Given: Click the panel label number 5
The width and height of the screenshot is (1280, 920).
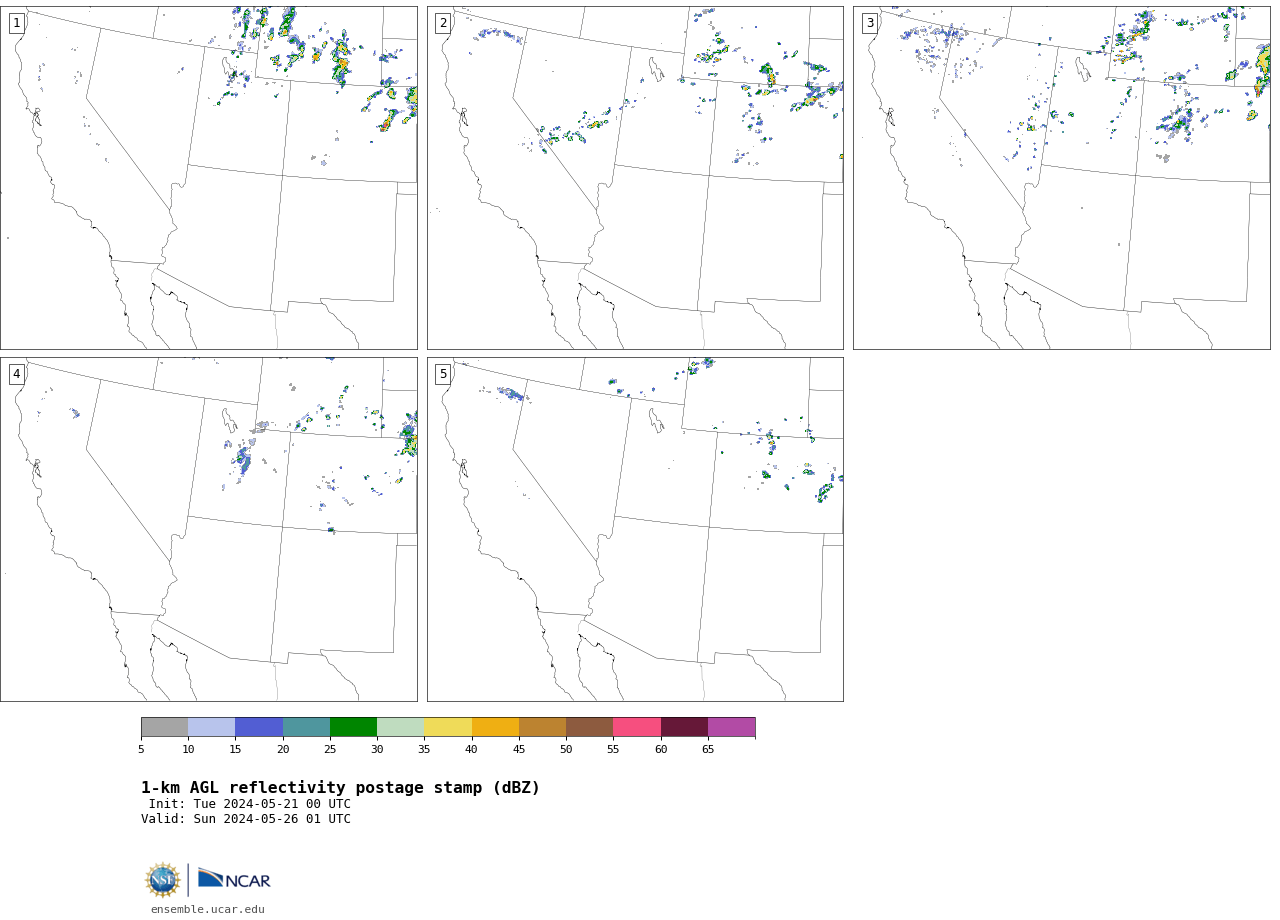Looking at the screenshot, I should pos(443,374).
